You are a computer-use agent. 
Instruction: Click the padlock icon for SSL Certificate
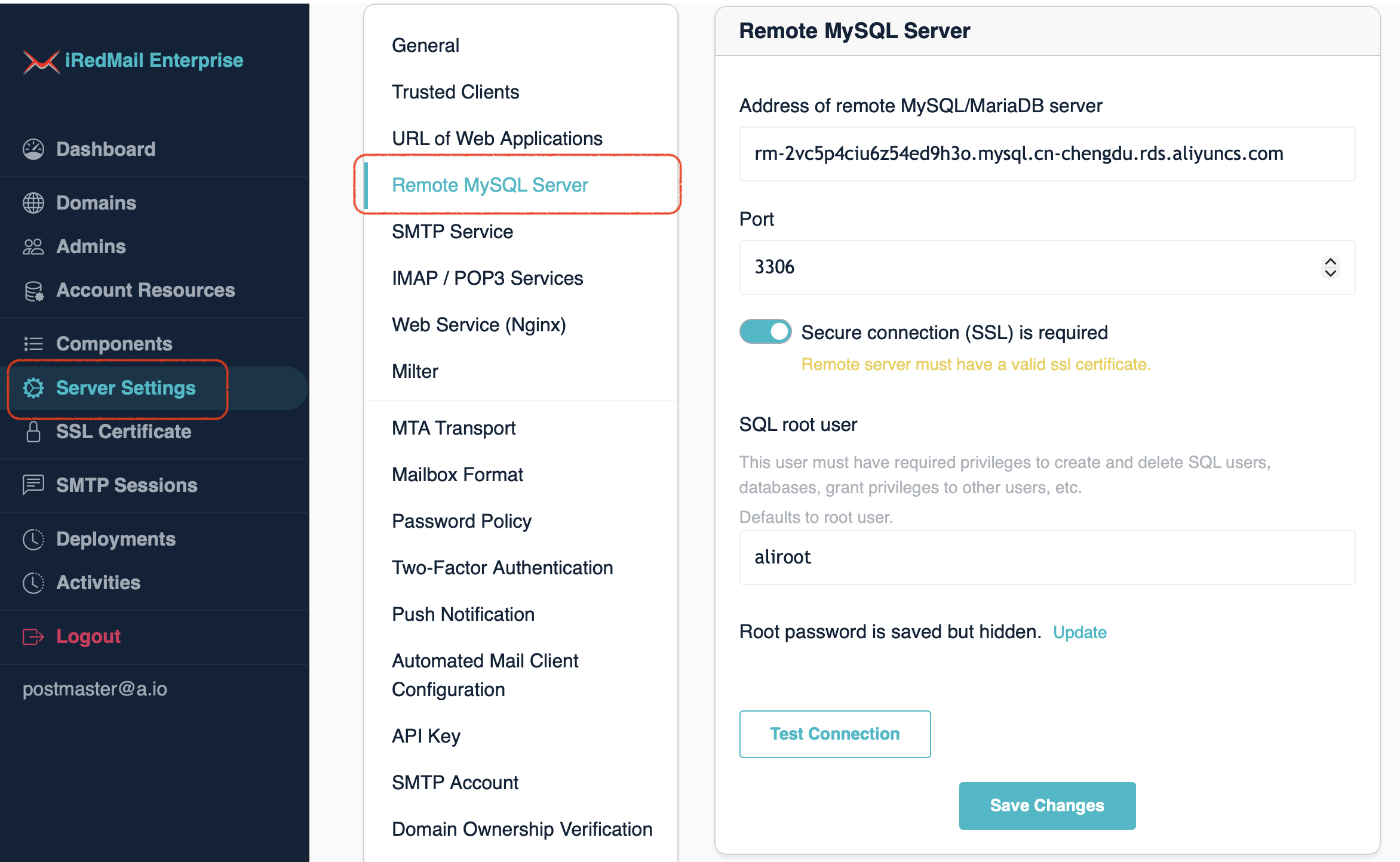point(33,432)
